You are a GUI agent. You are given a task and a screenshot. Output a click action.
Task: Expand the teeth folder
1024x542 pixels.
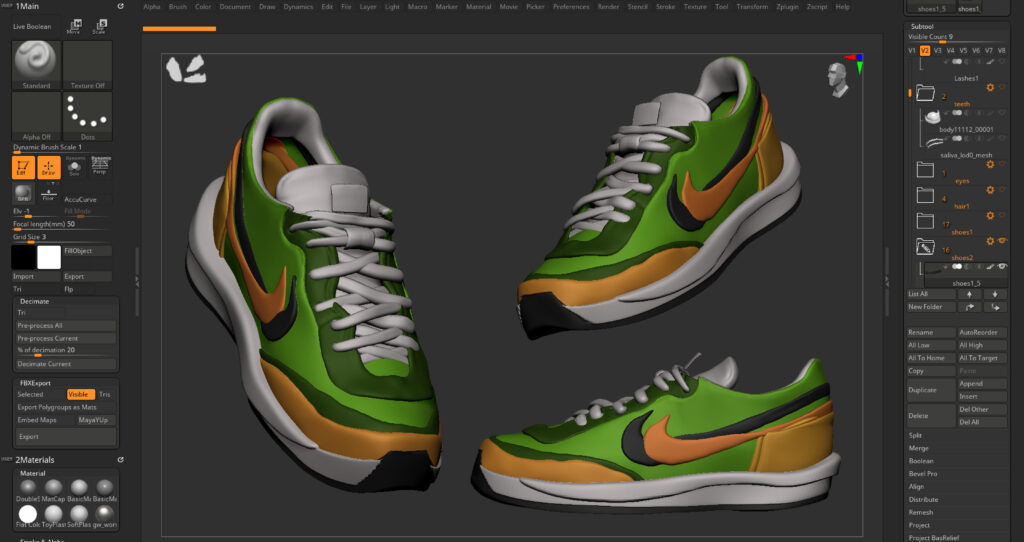925,93
